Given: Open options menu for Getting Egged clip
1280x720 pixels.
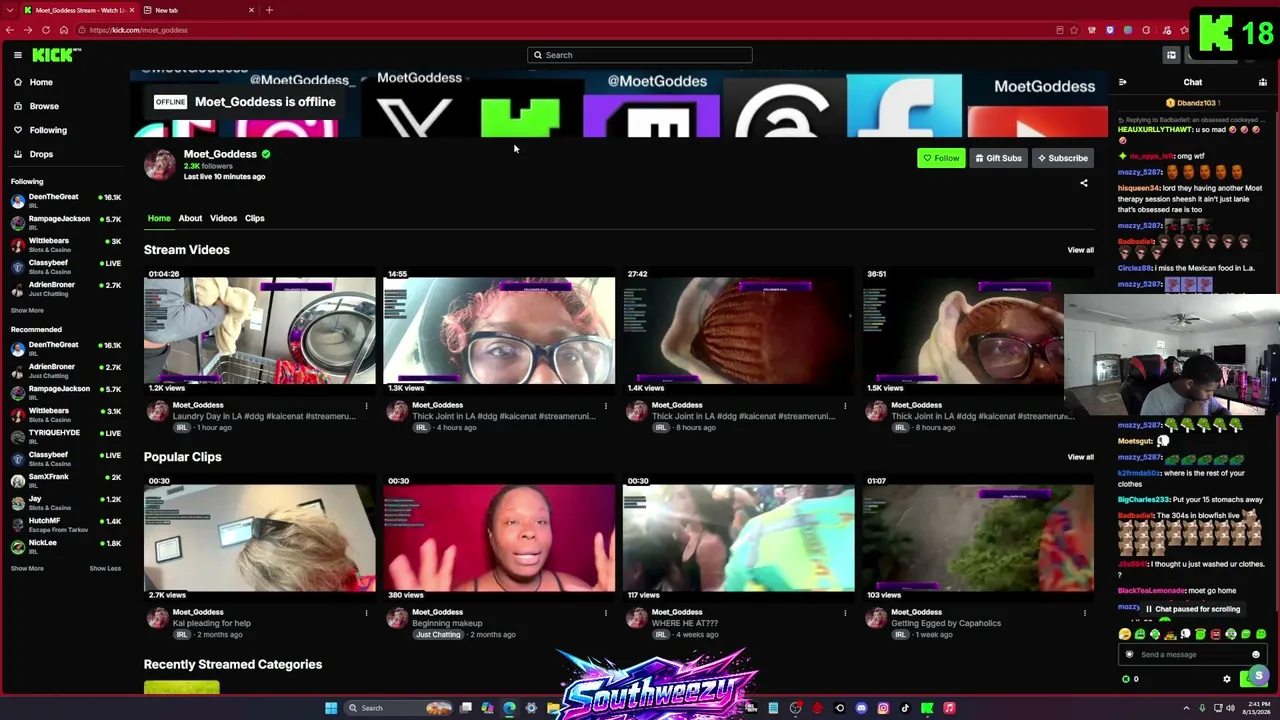Looking at the screenshot, I should [1084, 613].
